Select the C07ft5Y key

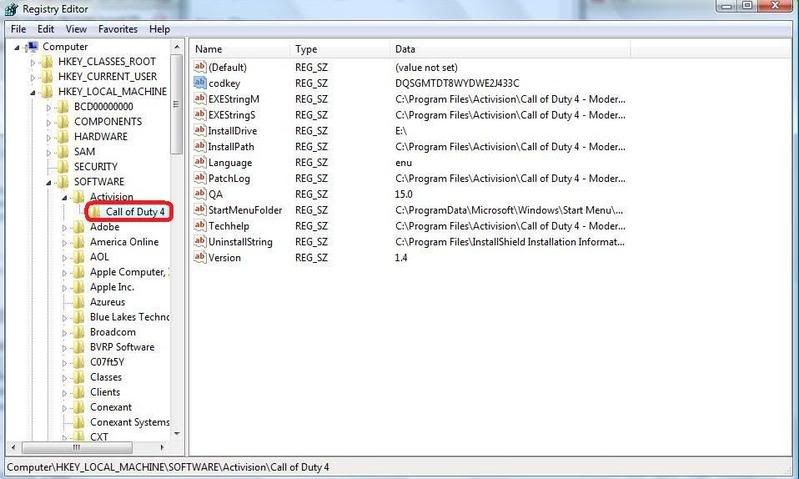tap(107, 362)
